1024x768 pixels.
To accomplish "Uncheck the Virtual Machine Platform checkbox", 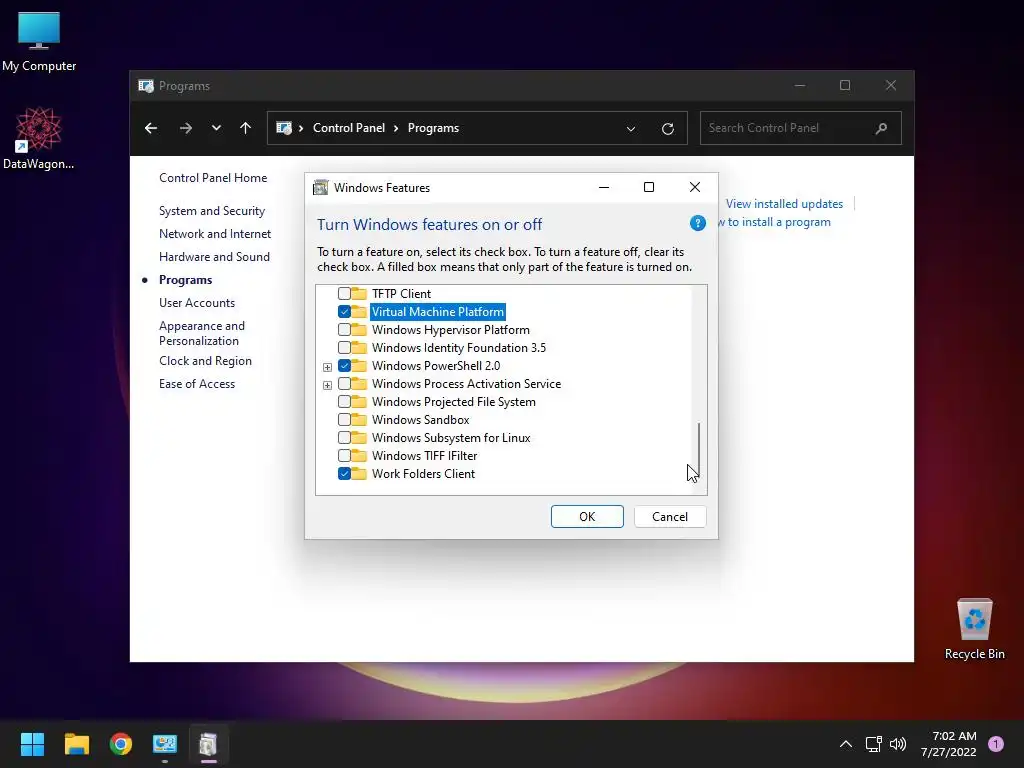I will 344,312.
